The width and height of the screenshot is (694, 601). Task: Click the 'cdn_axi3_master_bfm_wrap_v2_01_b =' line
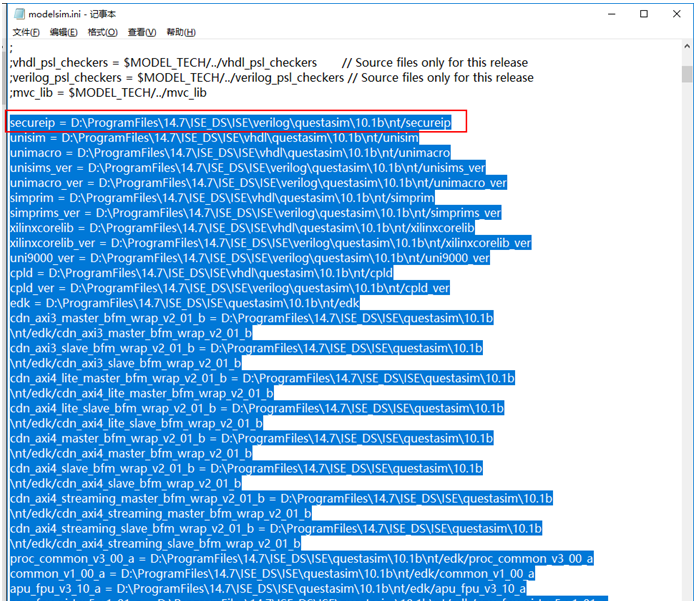pos(251,318)
